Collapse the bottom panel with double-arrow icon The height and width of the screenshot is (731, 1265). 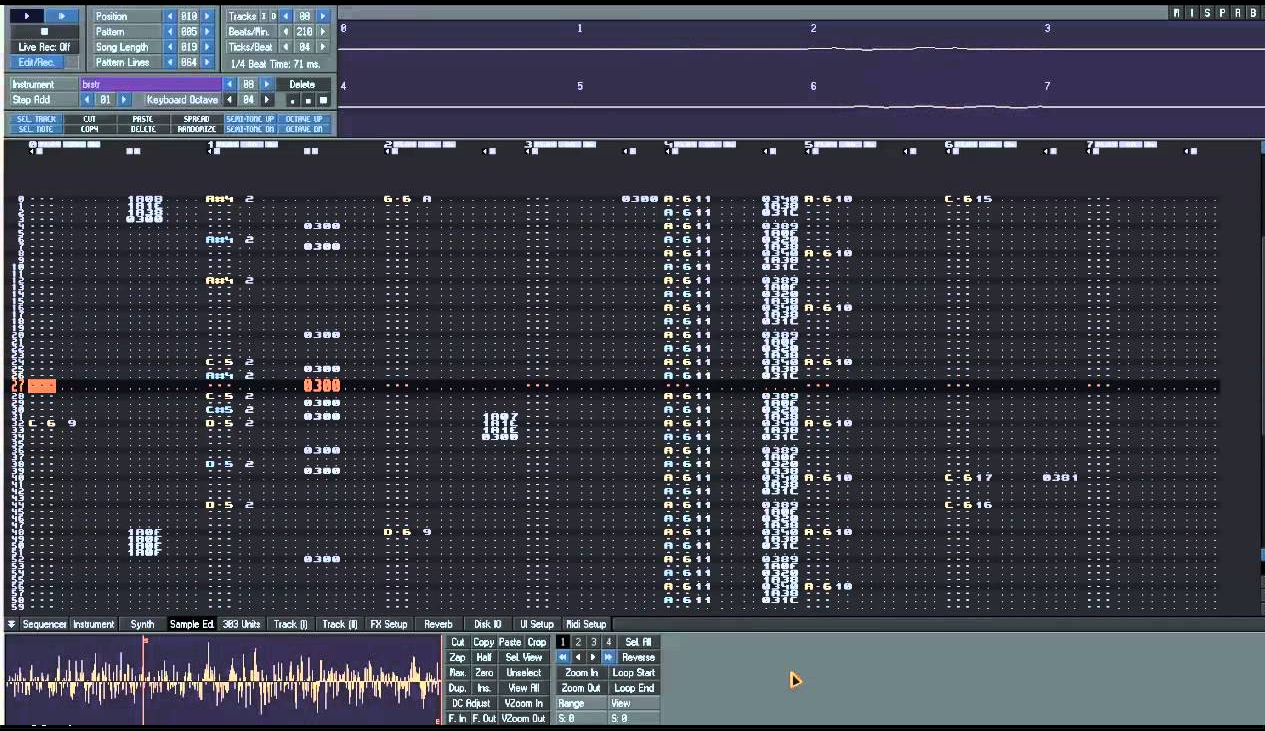(x=11, y=624)
